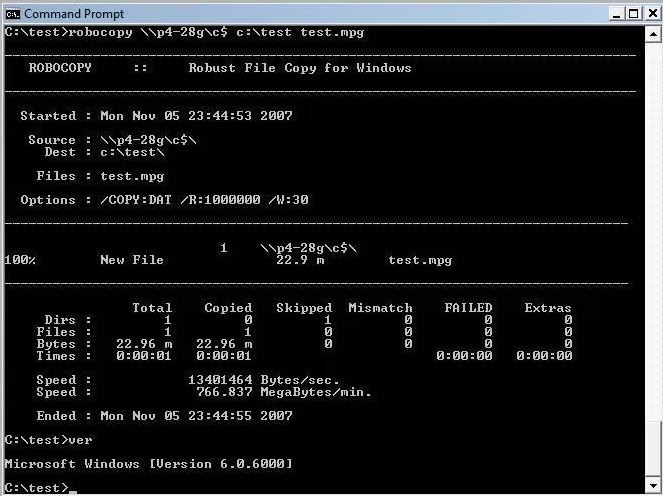Click the 'Total' column header

(x=152, y=308)
